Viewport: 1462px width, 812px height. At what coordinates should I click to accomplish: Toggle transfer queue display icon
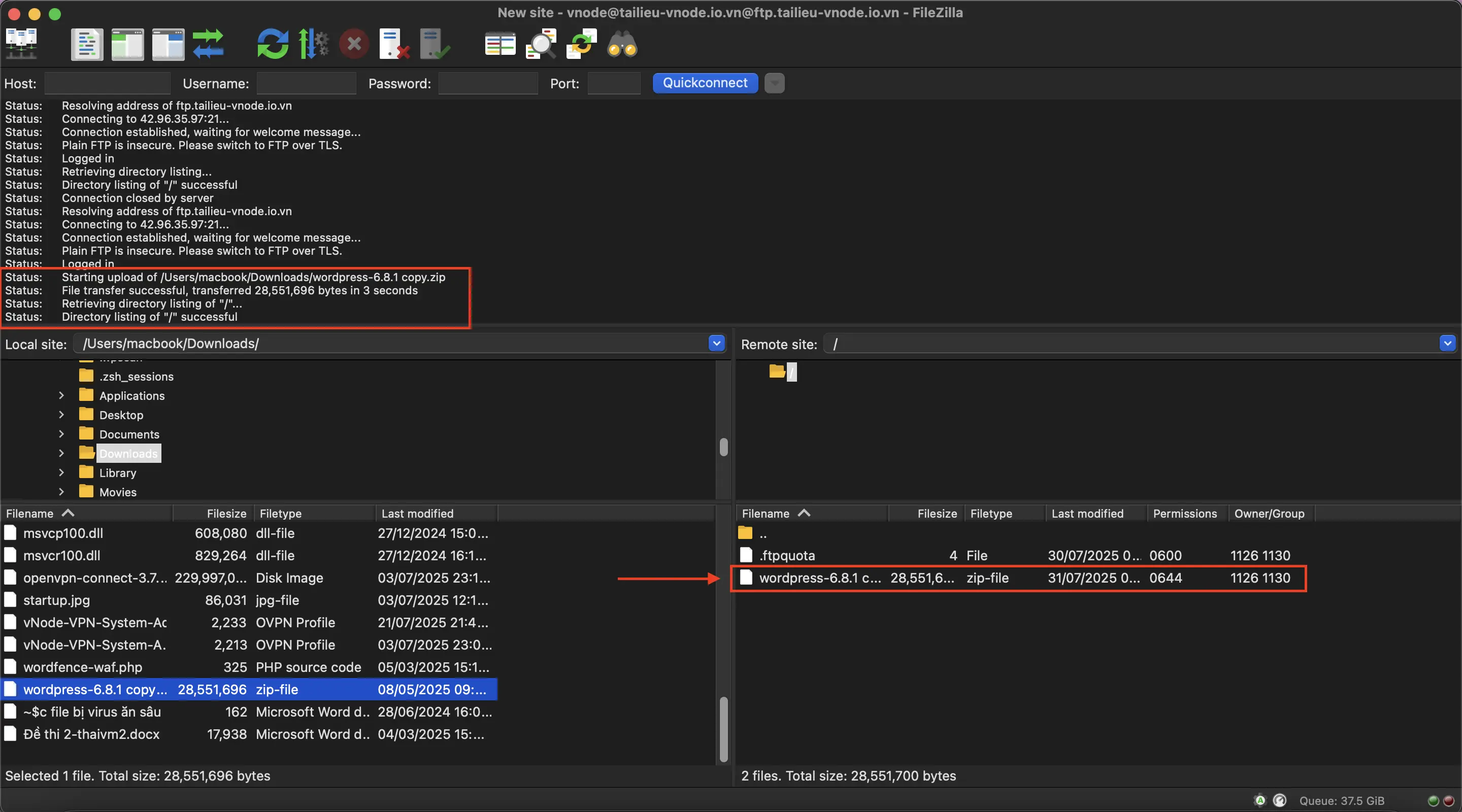tap(208, 44)
